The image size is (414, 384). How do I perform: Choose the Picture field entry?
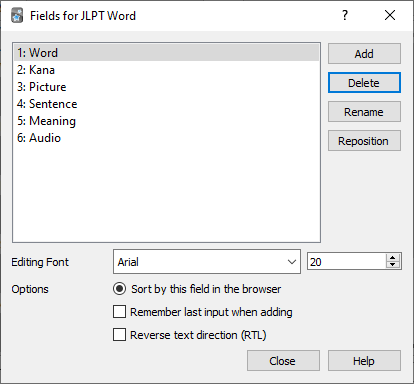(166, 87)
